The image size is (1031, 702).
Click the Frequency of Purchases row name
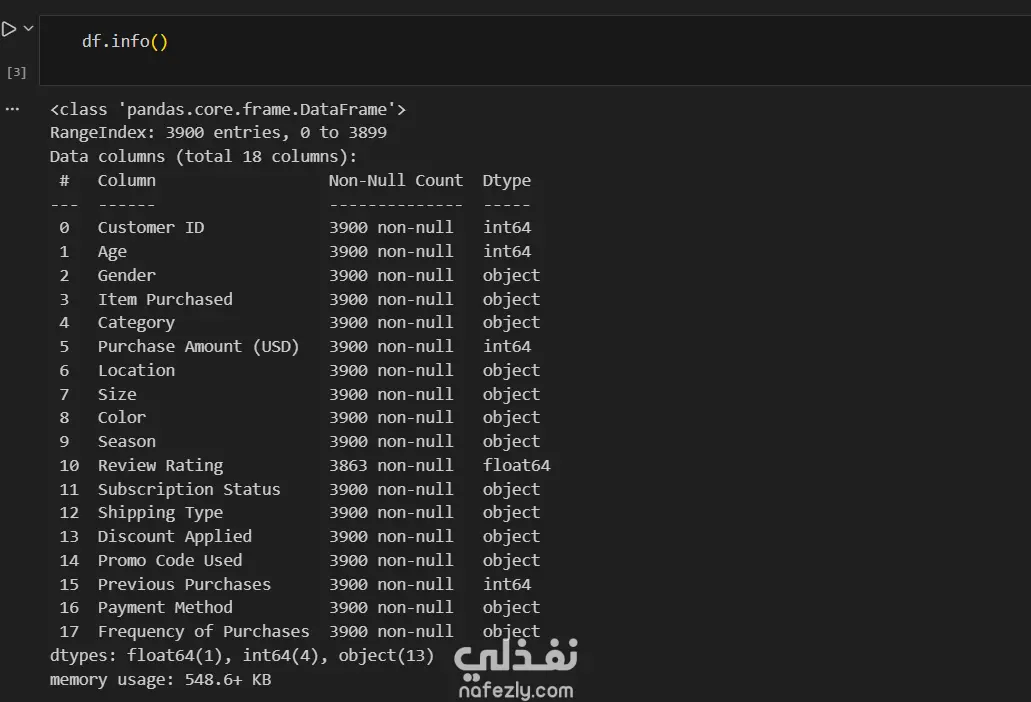[203, 631]
